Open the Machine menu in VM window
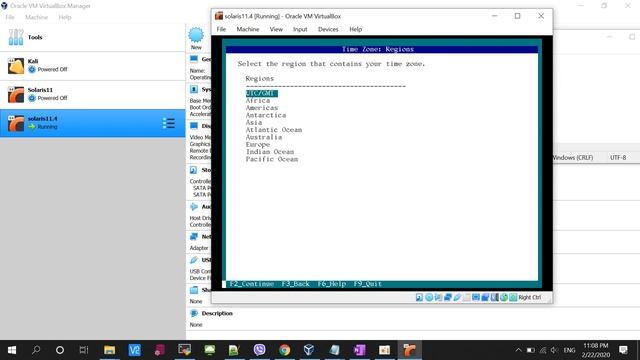640x360 pixels. (x=248, y=29)
